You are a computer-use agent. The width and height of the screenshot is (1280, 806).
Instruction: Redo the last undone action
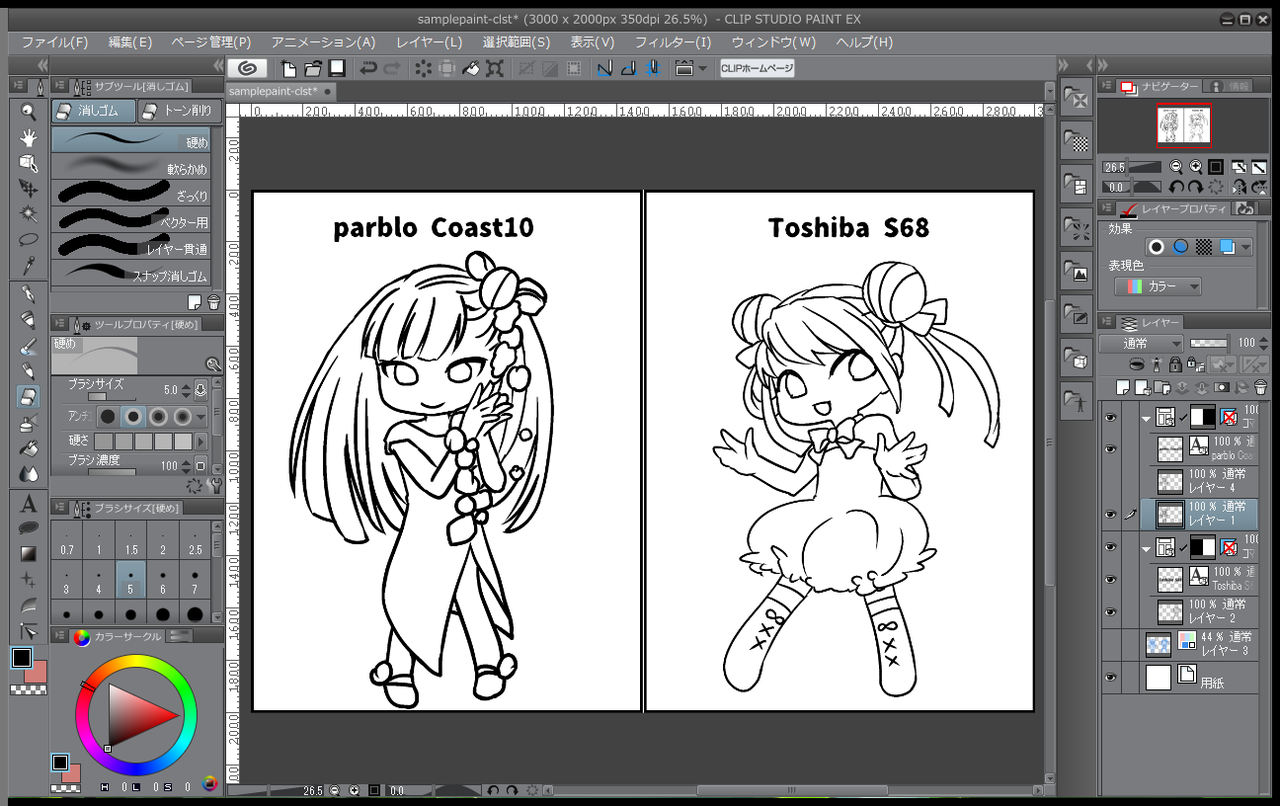pos(392,68)
